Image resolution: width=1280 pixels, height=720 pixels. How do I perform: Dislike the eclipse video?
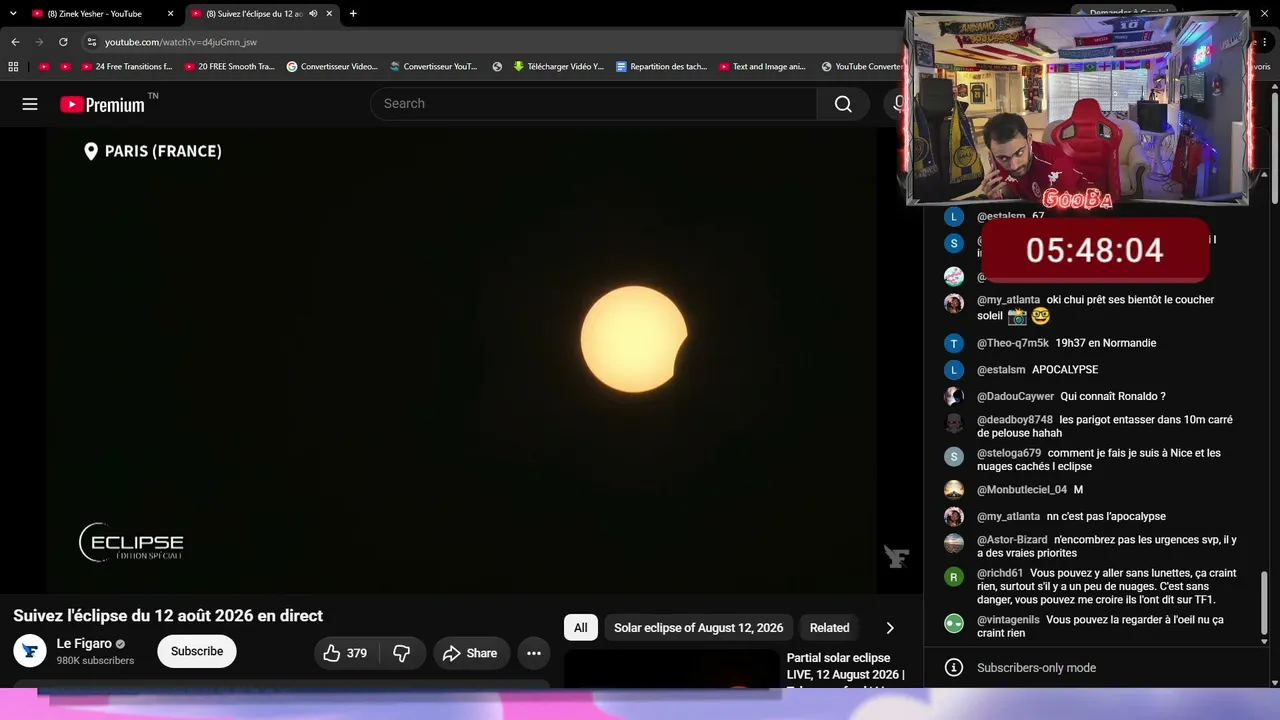click(401, 653)
